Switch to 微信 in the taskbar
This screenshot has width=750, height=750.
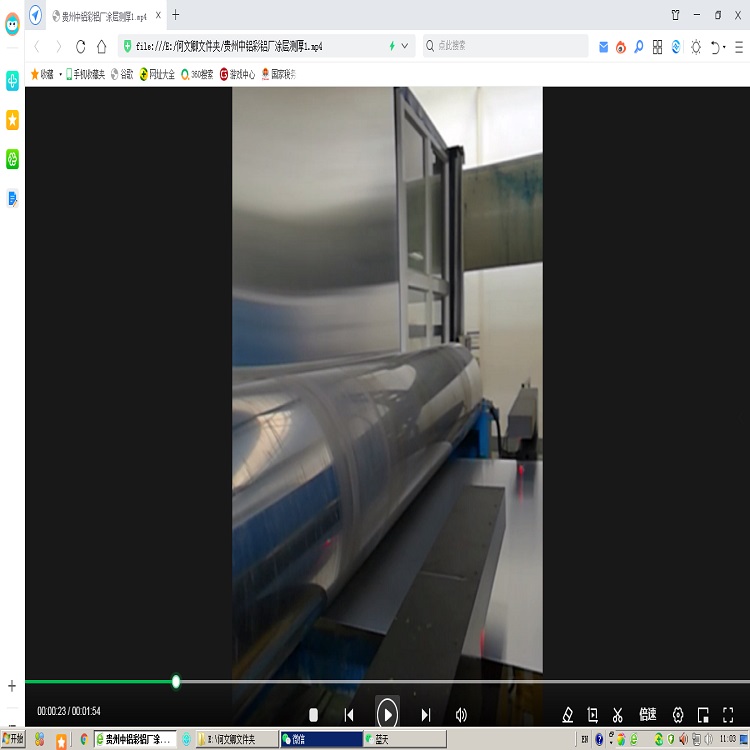tap(320, 739)
